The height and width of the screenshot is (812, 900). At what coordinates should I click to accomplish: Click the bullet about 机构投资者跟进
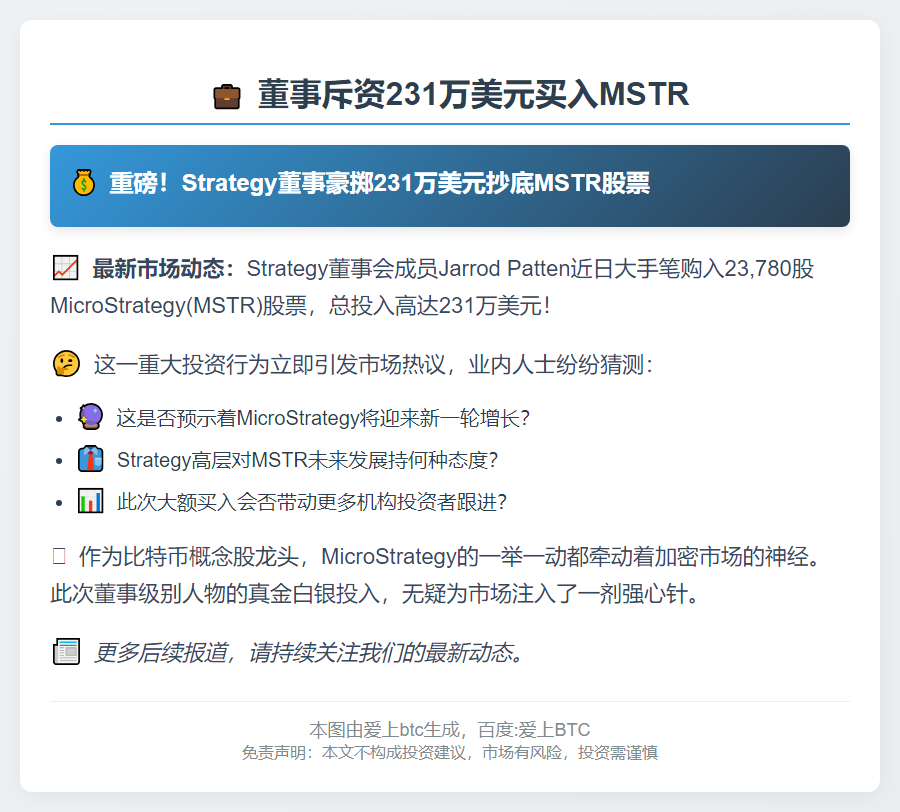312,502
